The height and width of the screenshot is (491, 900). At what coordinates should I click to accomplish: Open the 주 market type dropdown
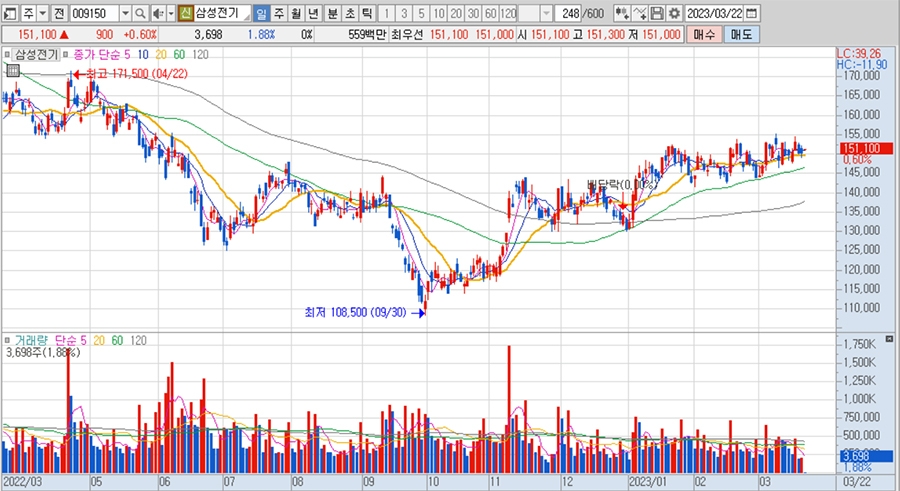[42, 13]
